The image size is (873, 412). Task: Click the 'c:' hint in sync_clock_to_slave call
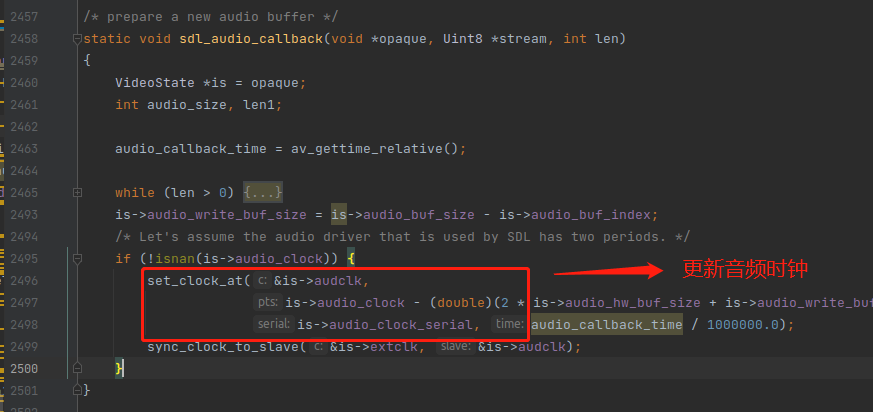[318, 346]
